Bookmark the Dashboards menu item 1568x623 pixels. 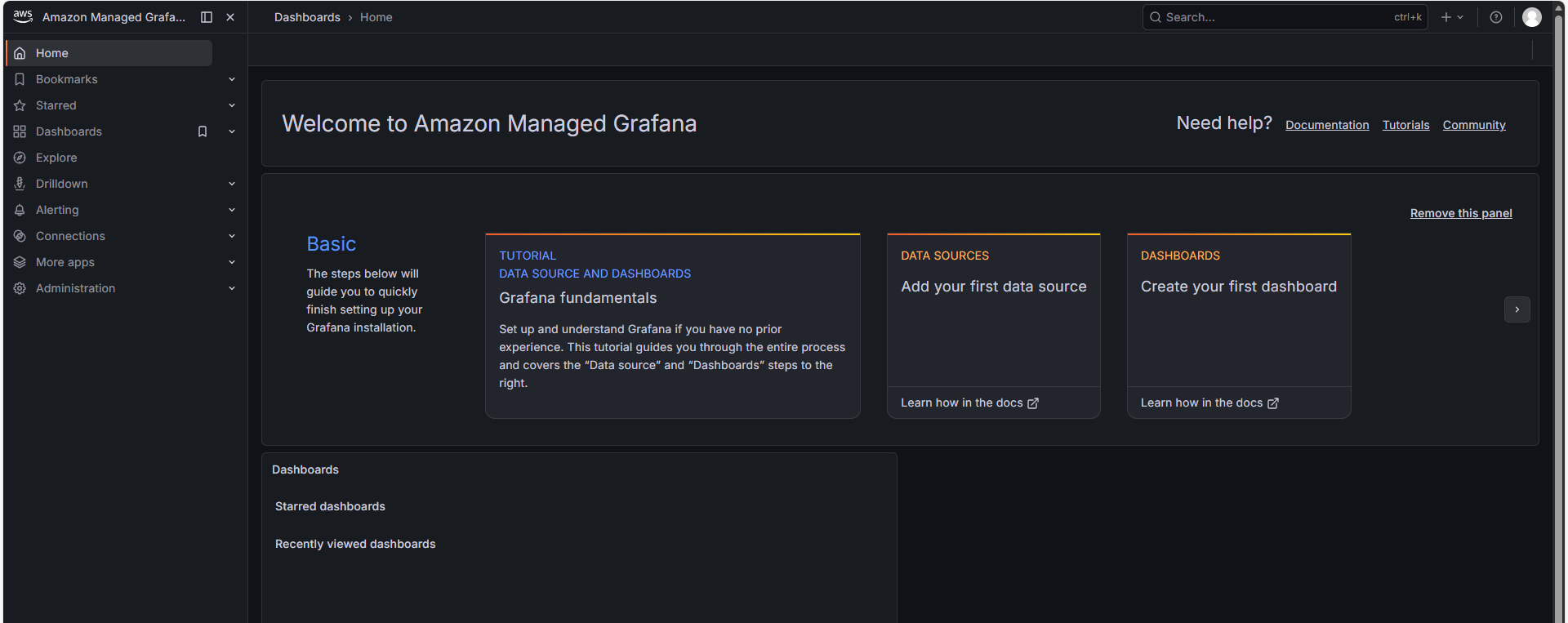pos(203,131)
